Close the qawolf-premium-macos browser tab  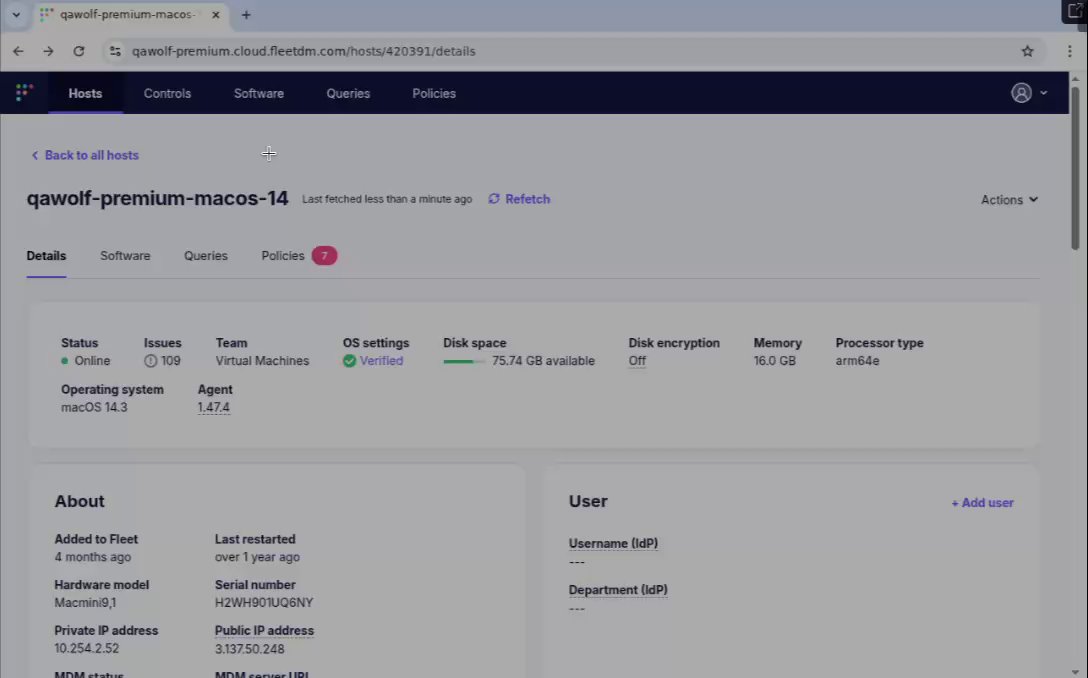click(x=216, y=15)
